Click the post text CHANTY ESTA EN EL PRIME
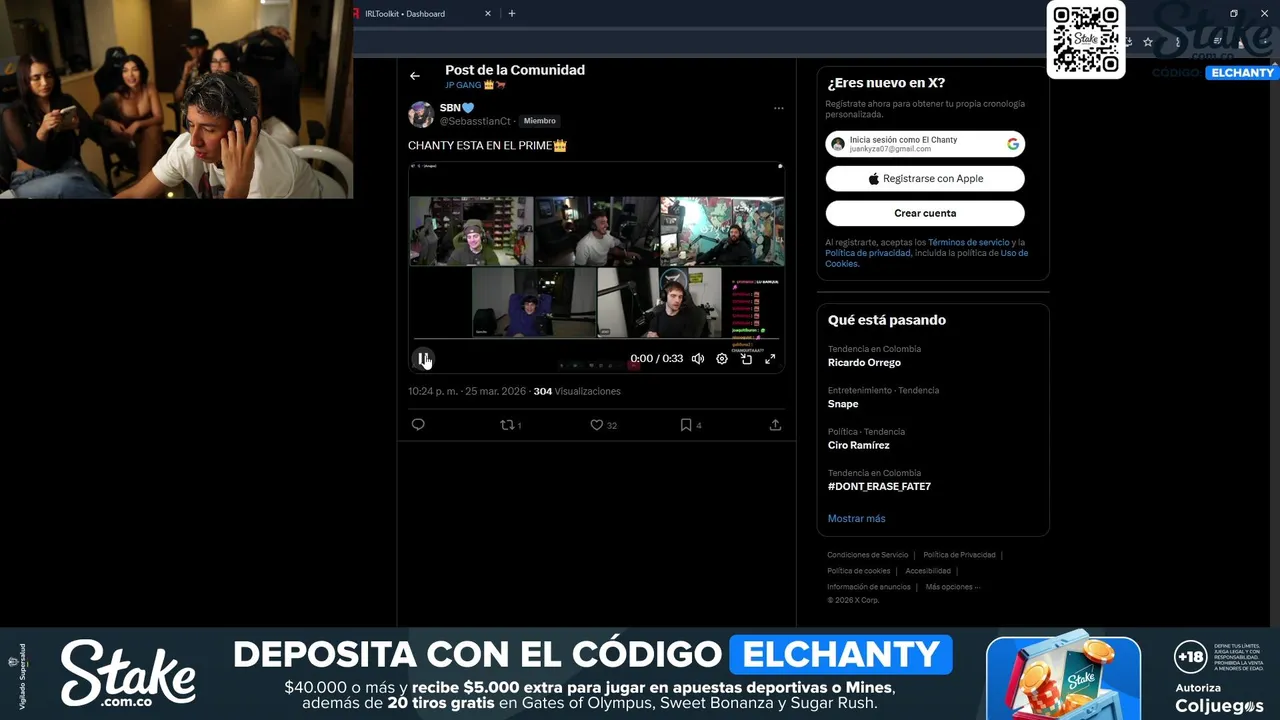This screenshot has height=720, width=1280. pyautogui.click(x=487, y=146)
